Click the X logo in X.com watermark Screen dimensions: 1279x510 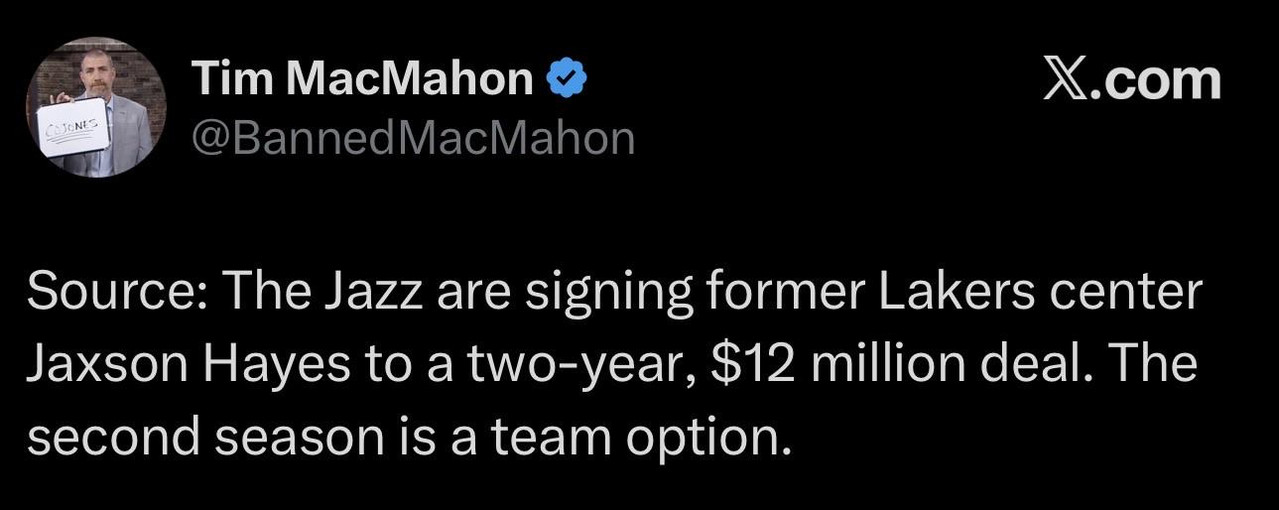tap(1066, 80)
